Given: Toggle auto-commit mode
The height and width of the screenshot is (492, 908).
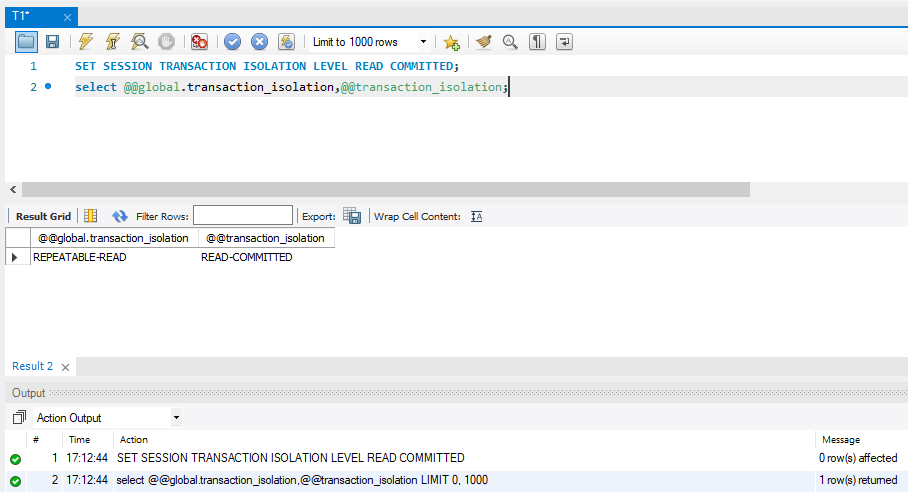Looking at the screenshot, I should tap(287, 42).
